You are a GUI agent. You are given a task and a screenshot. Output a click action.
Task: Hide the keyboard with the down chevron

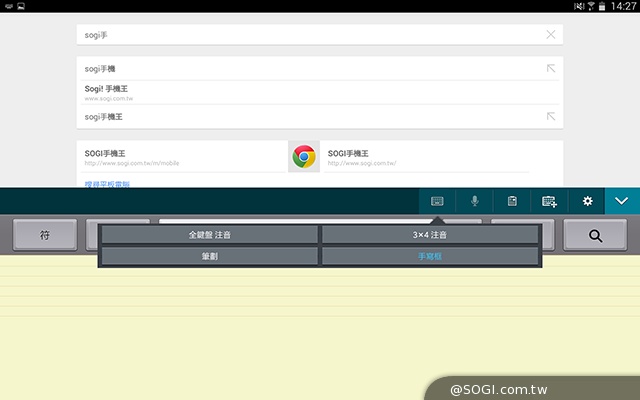pyautogui.click(x=622, y=201)
